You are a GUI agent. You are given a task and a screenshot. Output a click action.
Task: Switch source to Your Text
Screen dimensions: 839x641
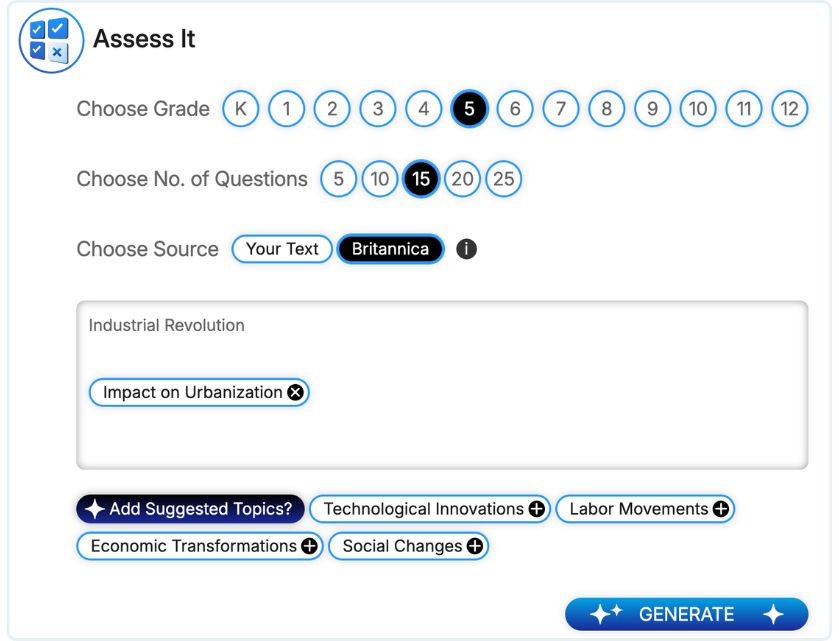(x=282, y=249)
